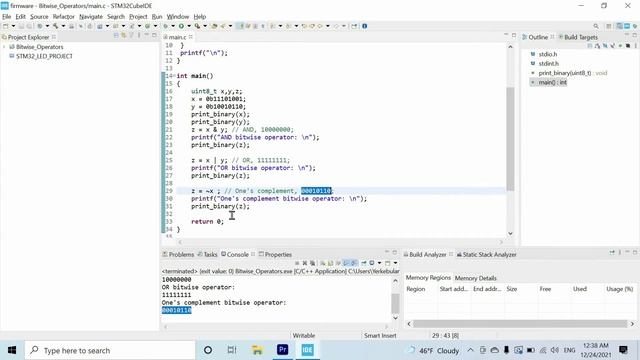Click the build hammer toolbar icon
Image resolution: width=640 pixels, height=360 pixels.
tap(56, 26)
